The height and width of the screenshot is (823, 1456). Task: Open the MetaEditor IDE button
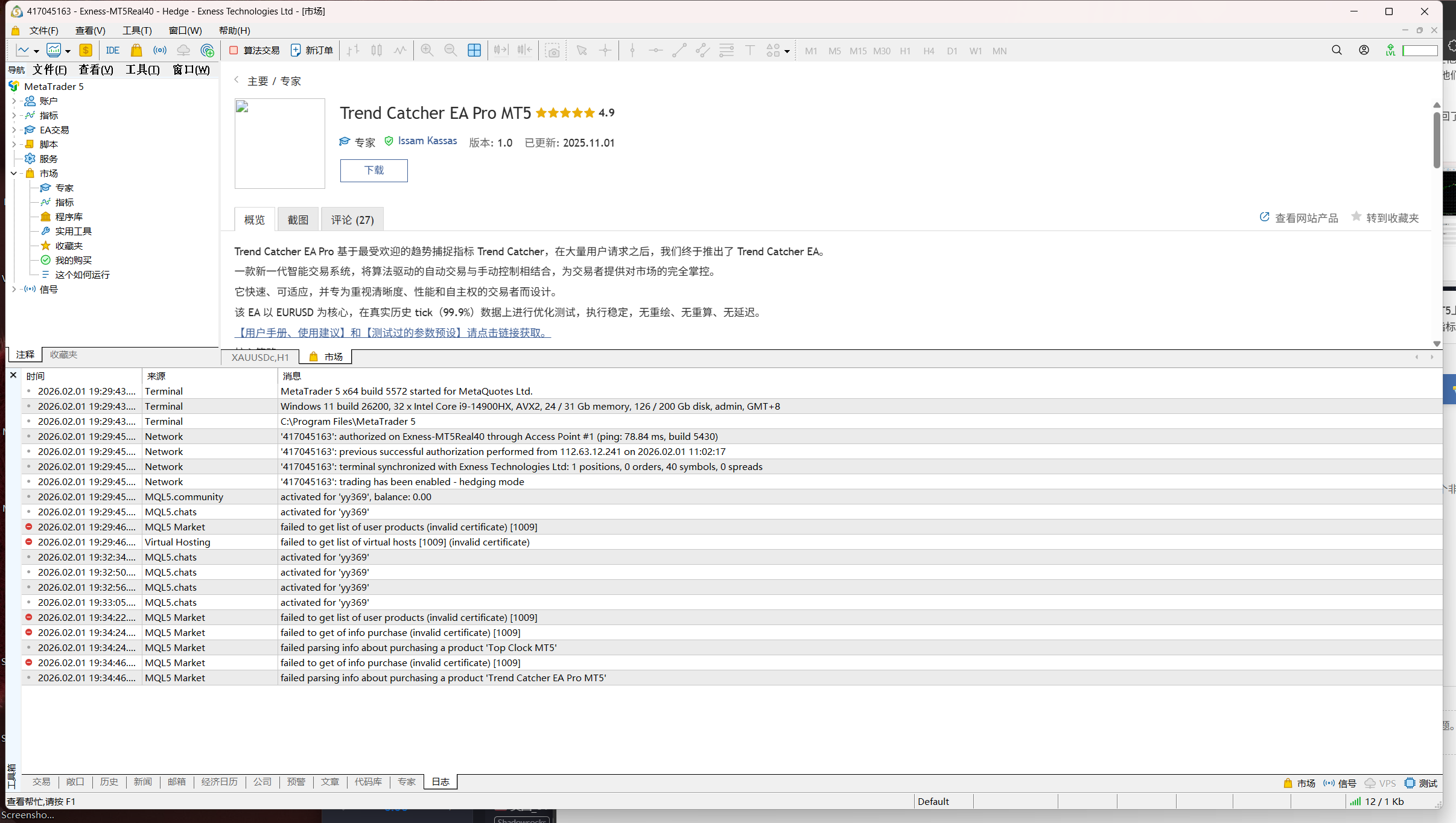tap(112, 51)
